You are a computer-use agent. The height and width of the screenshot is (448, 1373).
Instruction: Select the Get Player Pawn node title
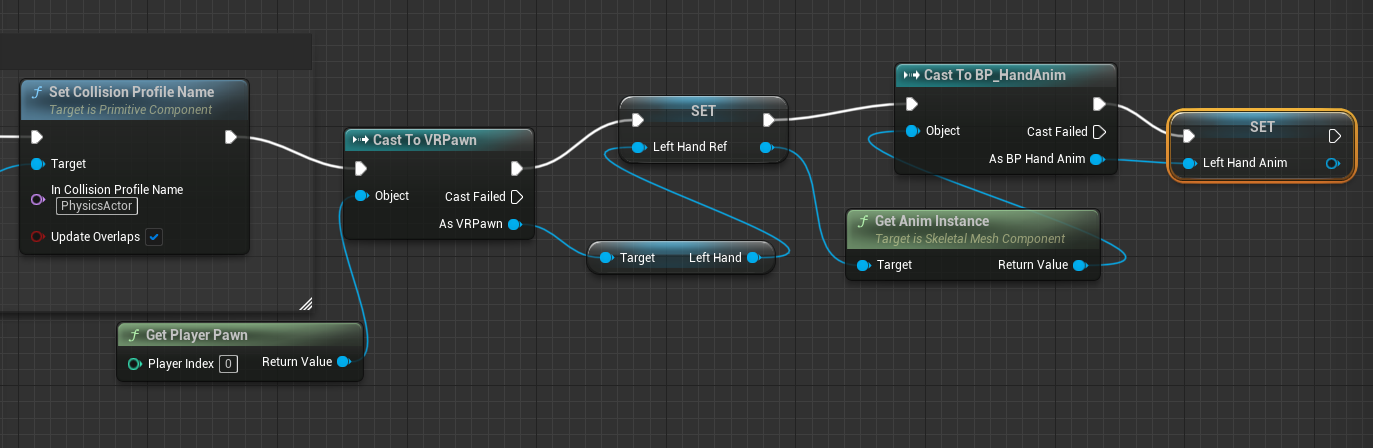click(196, 335)
